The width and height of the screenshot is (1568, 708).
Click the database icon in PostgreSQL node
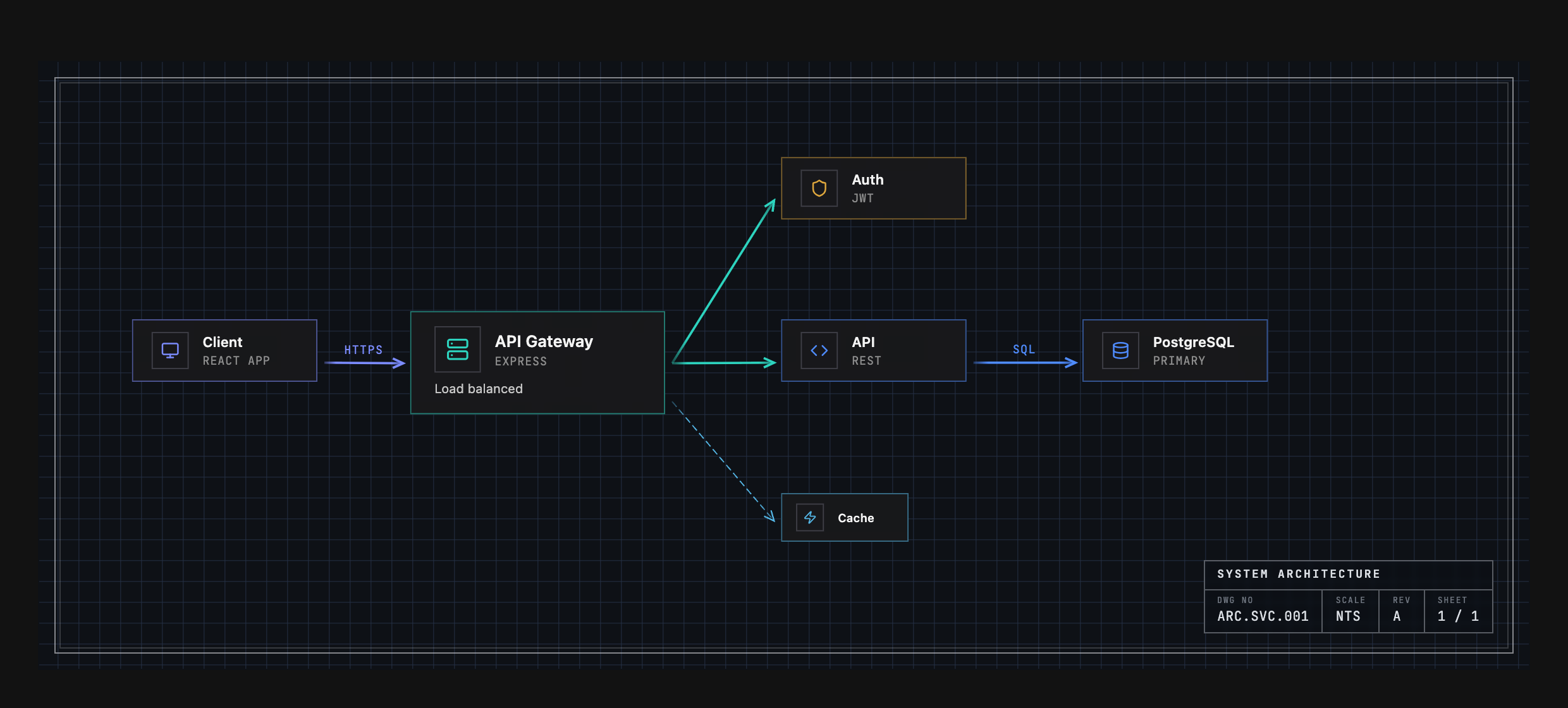coord(1120,350)
